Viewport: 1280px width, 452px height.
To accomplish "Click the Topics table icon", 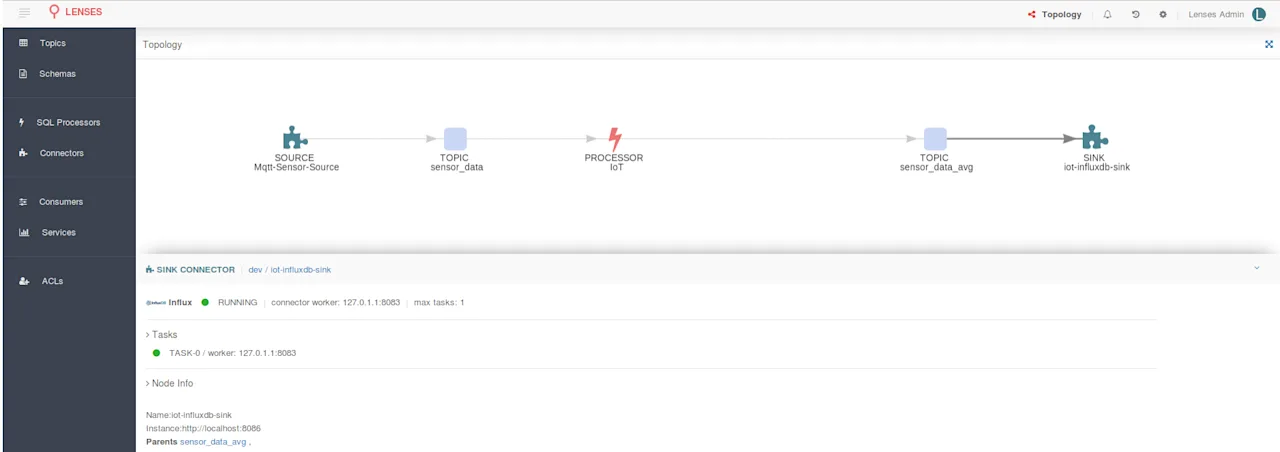I will pos(23,43).
